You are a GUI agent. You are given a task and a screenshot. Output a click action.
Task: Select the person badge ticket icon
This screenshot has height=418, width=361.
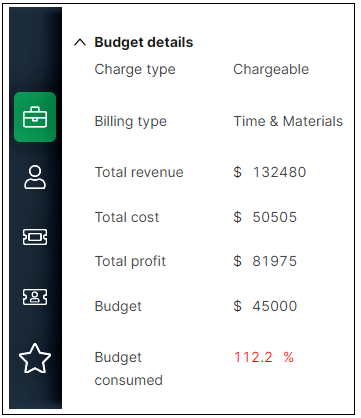point(35,297)
